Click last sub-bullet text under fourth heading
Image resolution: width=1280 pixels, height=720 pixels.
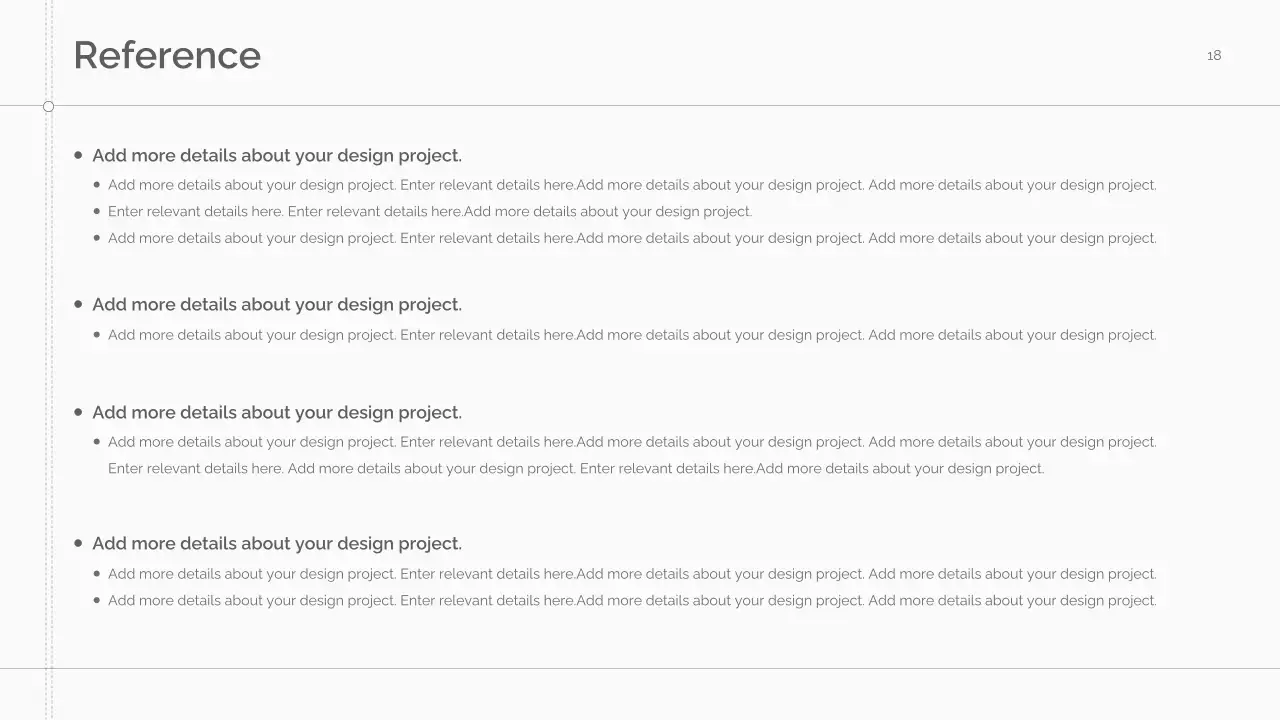pos(632,601)
